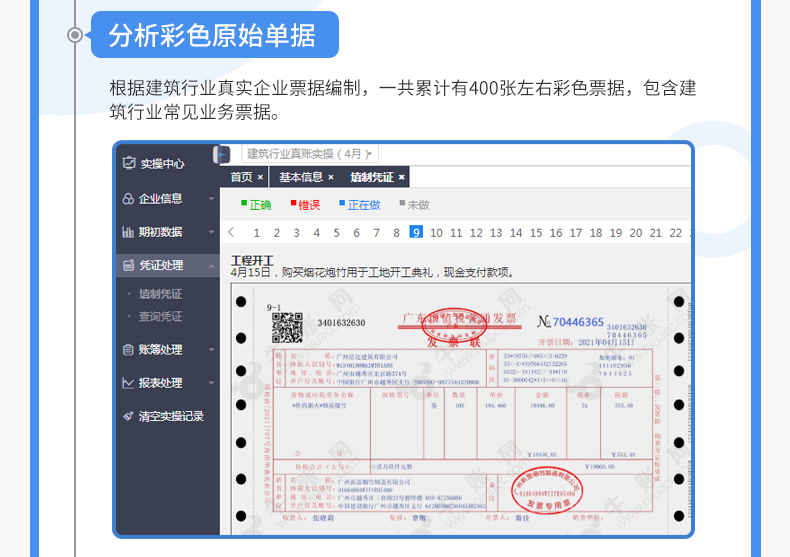Switch to the 基本信息 tab
Screen dimensions: 790x557
(301, 177)
